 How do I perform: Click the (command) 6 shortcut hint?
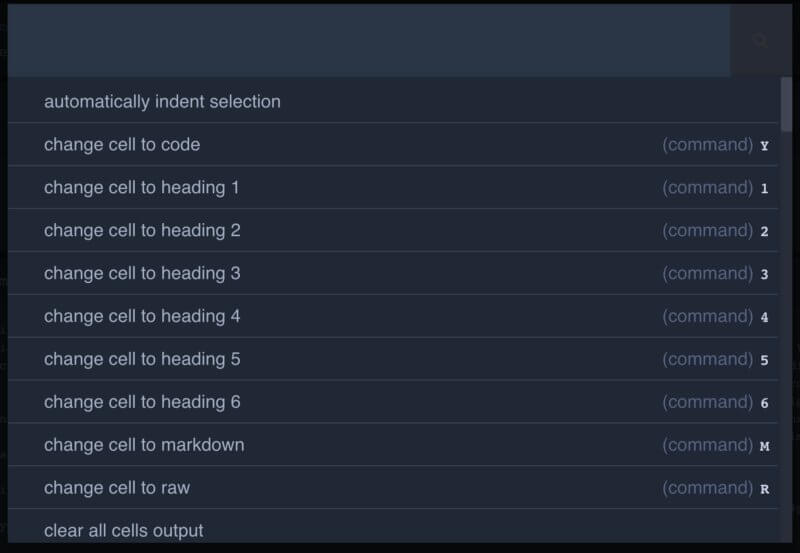pyautogui.click(x=715, y=403)
